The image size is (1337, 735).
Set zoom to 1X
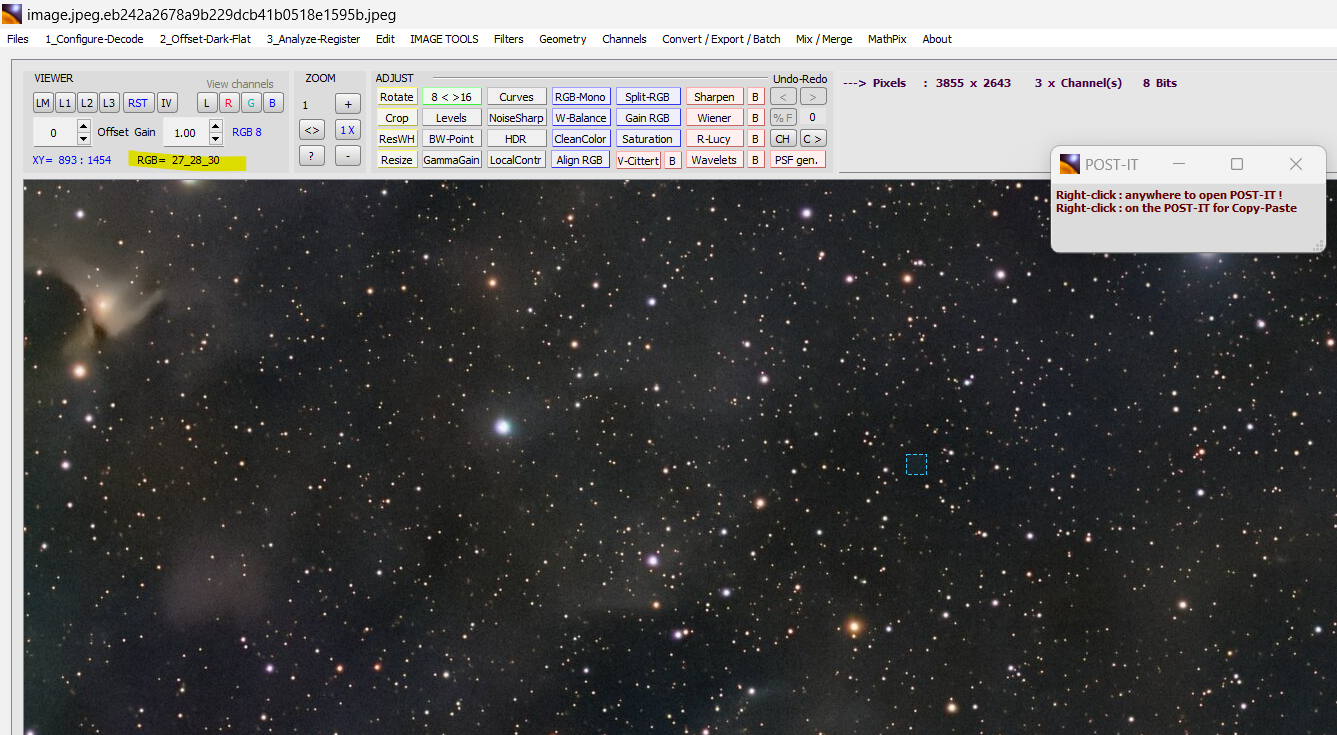click(347, 130)
